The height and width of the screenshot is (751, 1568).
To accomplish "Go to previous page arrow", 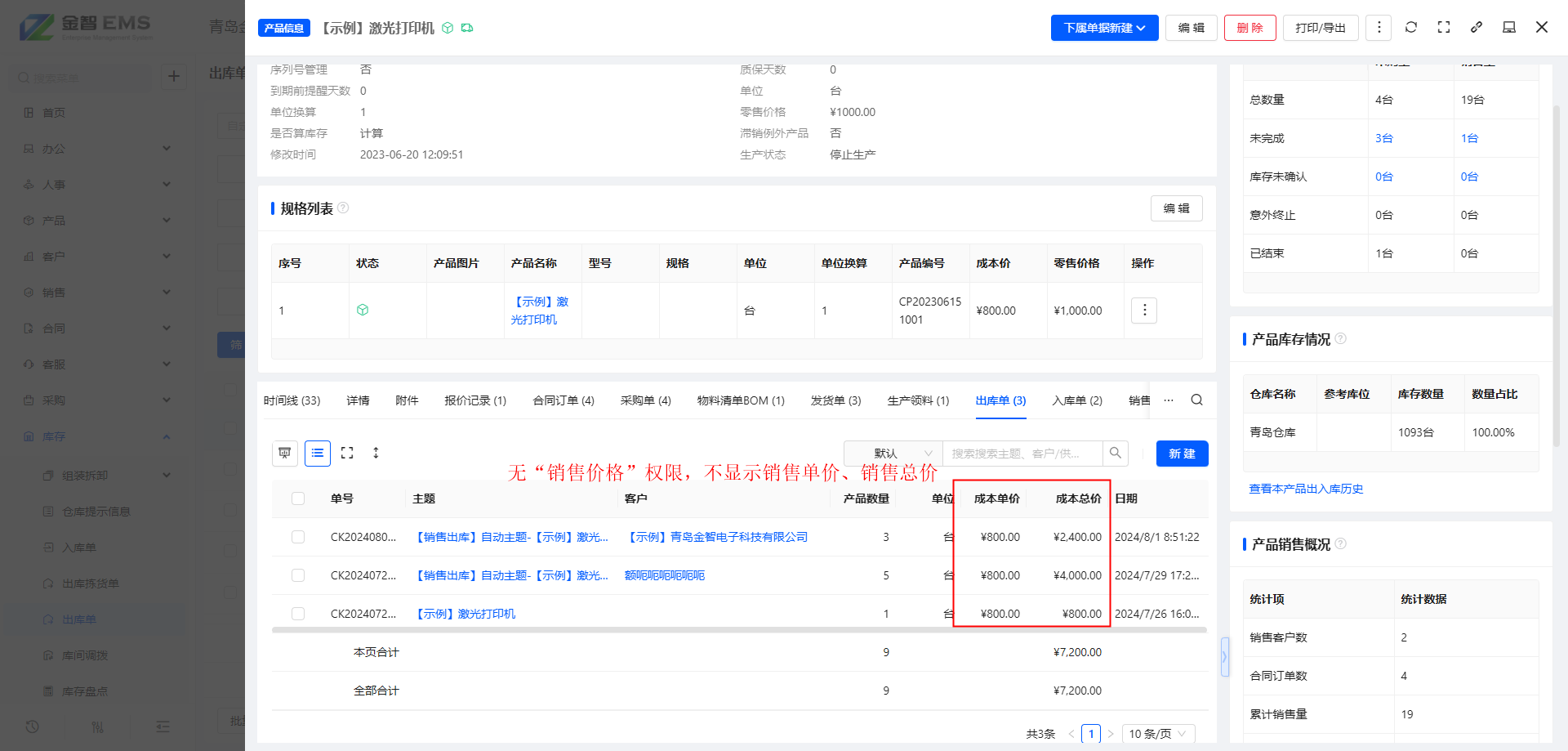I will [1071, 734].
